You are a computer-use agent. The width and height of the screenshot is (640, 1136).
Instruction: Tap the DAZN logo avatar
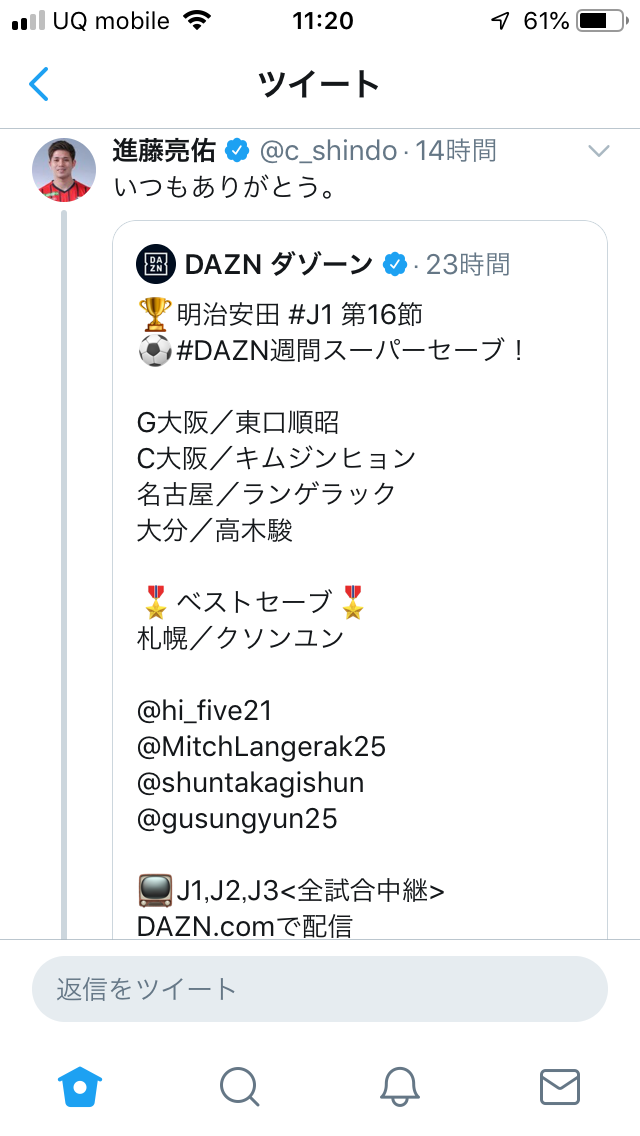click(155, 264)
